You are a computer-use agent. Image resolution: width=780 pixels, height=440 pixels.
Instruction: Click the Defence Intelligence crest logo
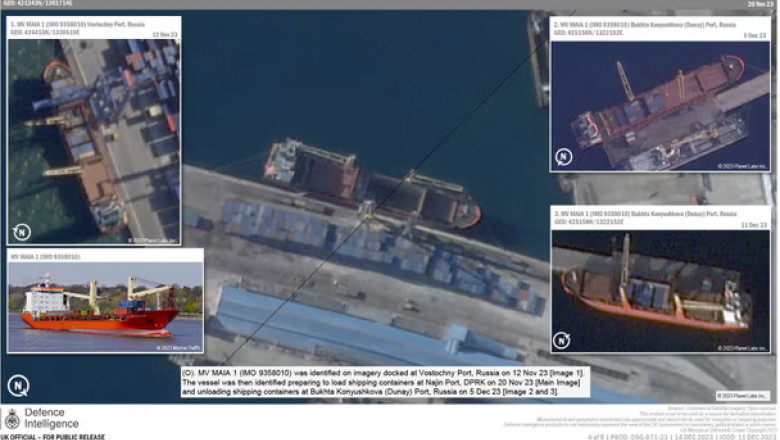click(12, 419)
